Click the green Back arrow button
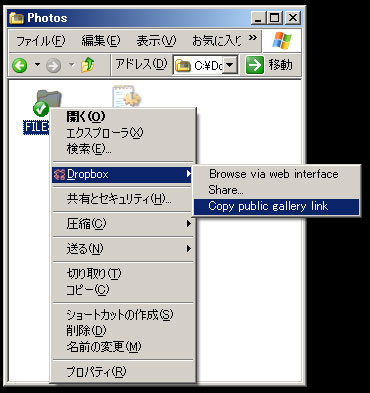370x393 pixels. coord(20,65)
